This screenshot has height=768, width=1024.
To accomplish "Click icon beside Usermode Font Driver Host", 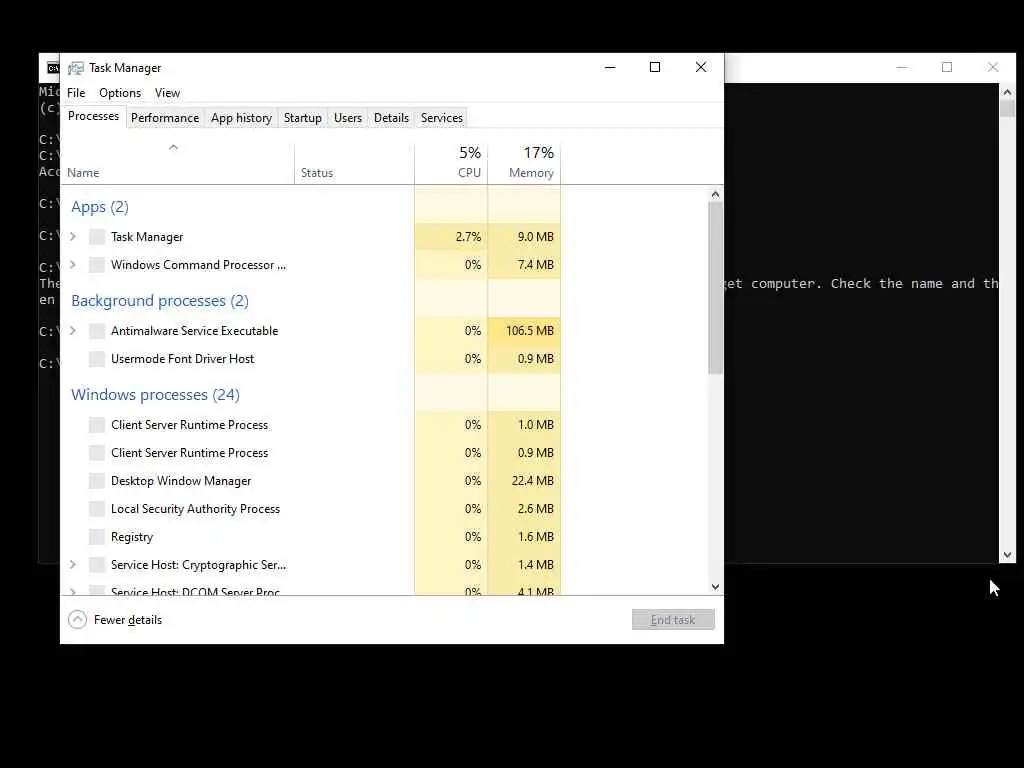I will pyautogui.click(x=97, y=359).
